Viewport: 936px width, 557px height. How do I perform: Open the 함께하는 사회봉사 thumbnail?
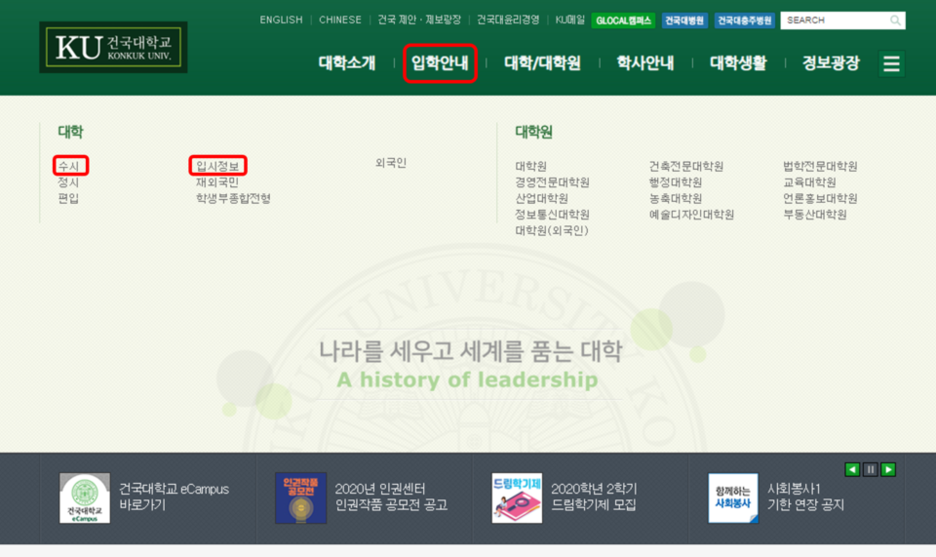(733, 498)
